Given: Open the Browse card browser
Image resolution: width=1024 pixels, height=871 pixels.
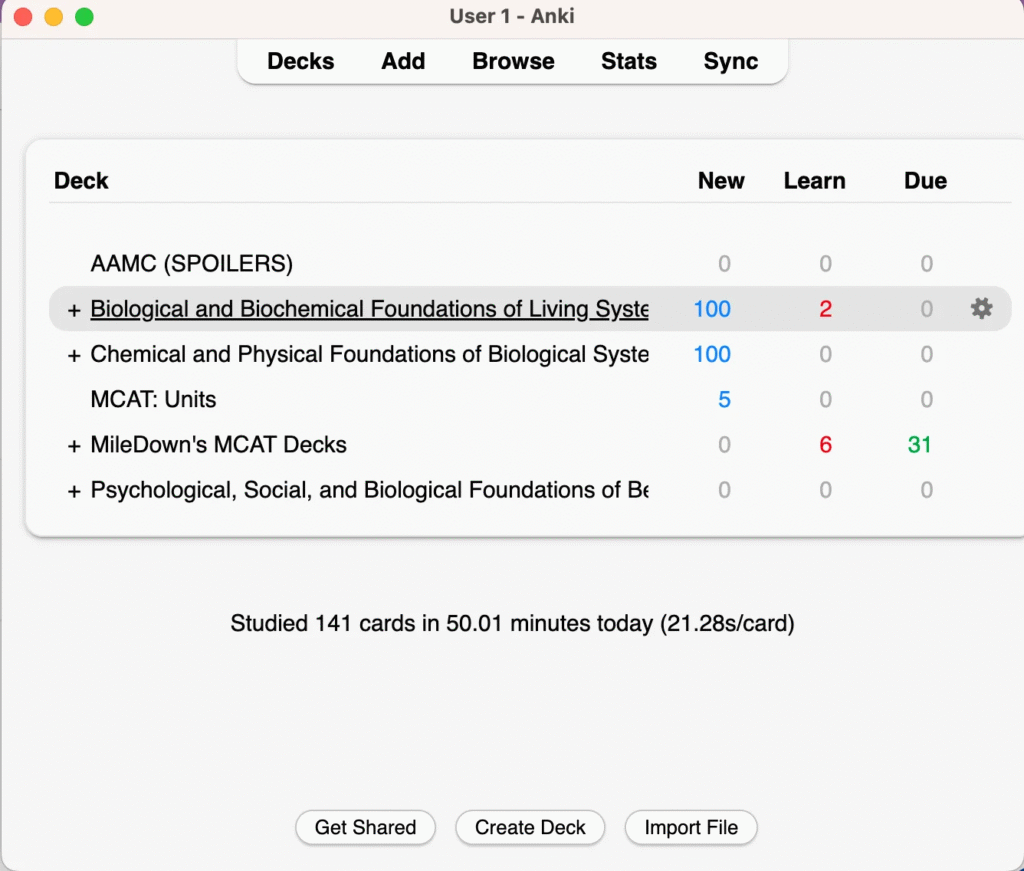Looking at the screenshot, I should (x=513, y=61).
